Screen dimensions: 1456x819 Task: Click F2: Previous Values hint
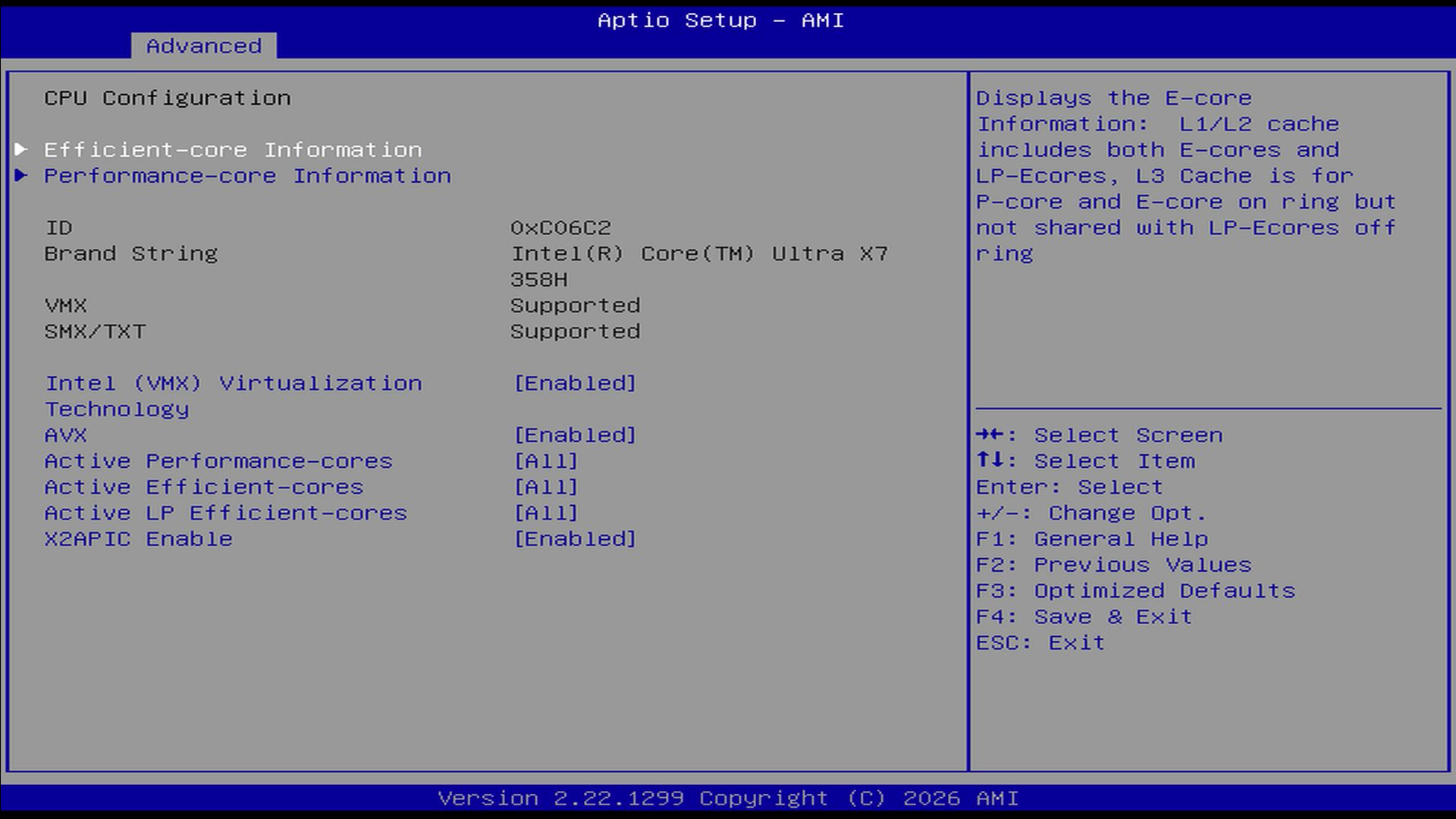pyautogui.click(x=1113, y=565)
